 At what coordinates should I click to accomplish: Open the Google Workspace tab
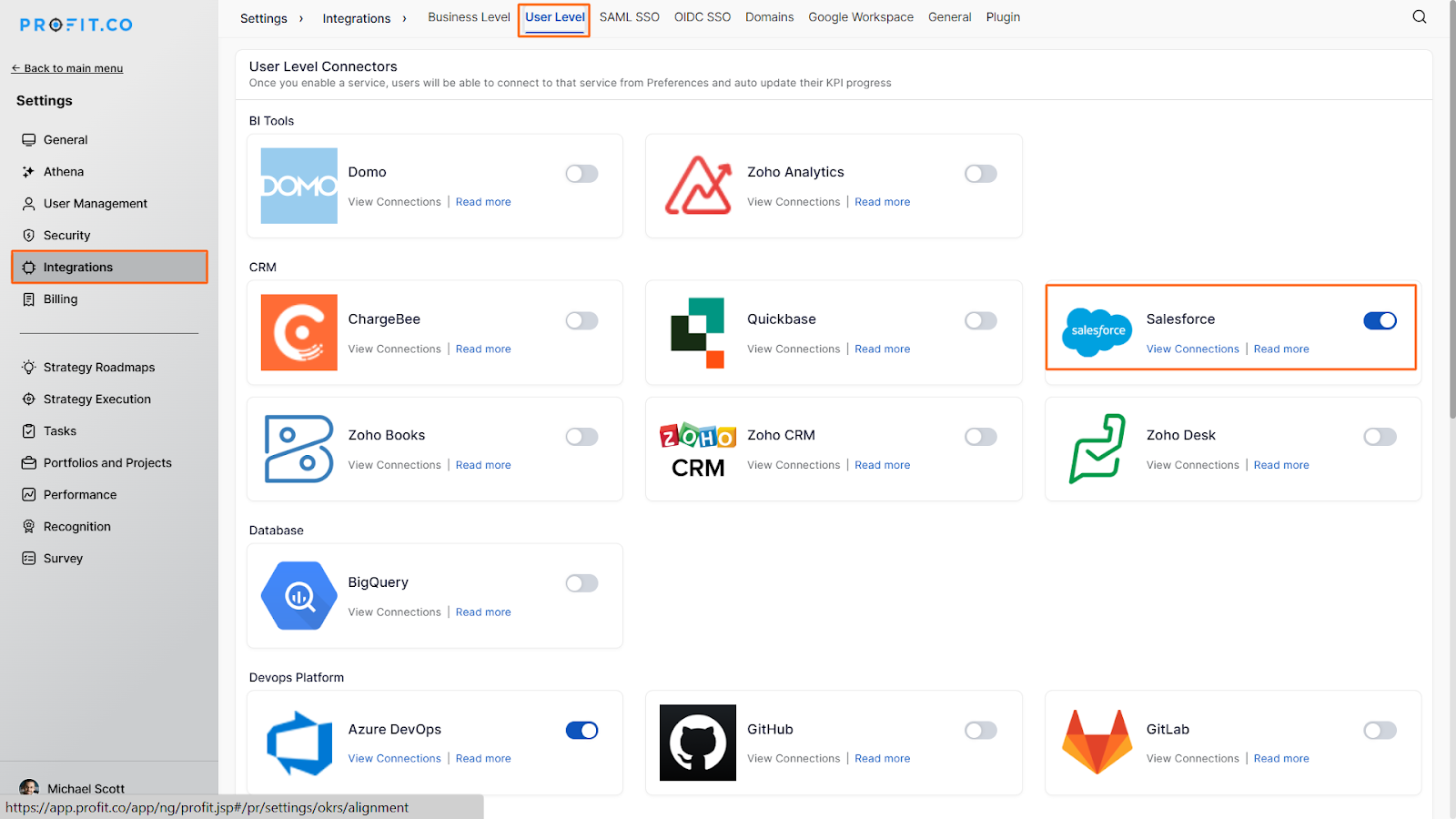tap(861, 17)
